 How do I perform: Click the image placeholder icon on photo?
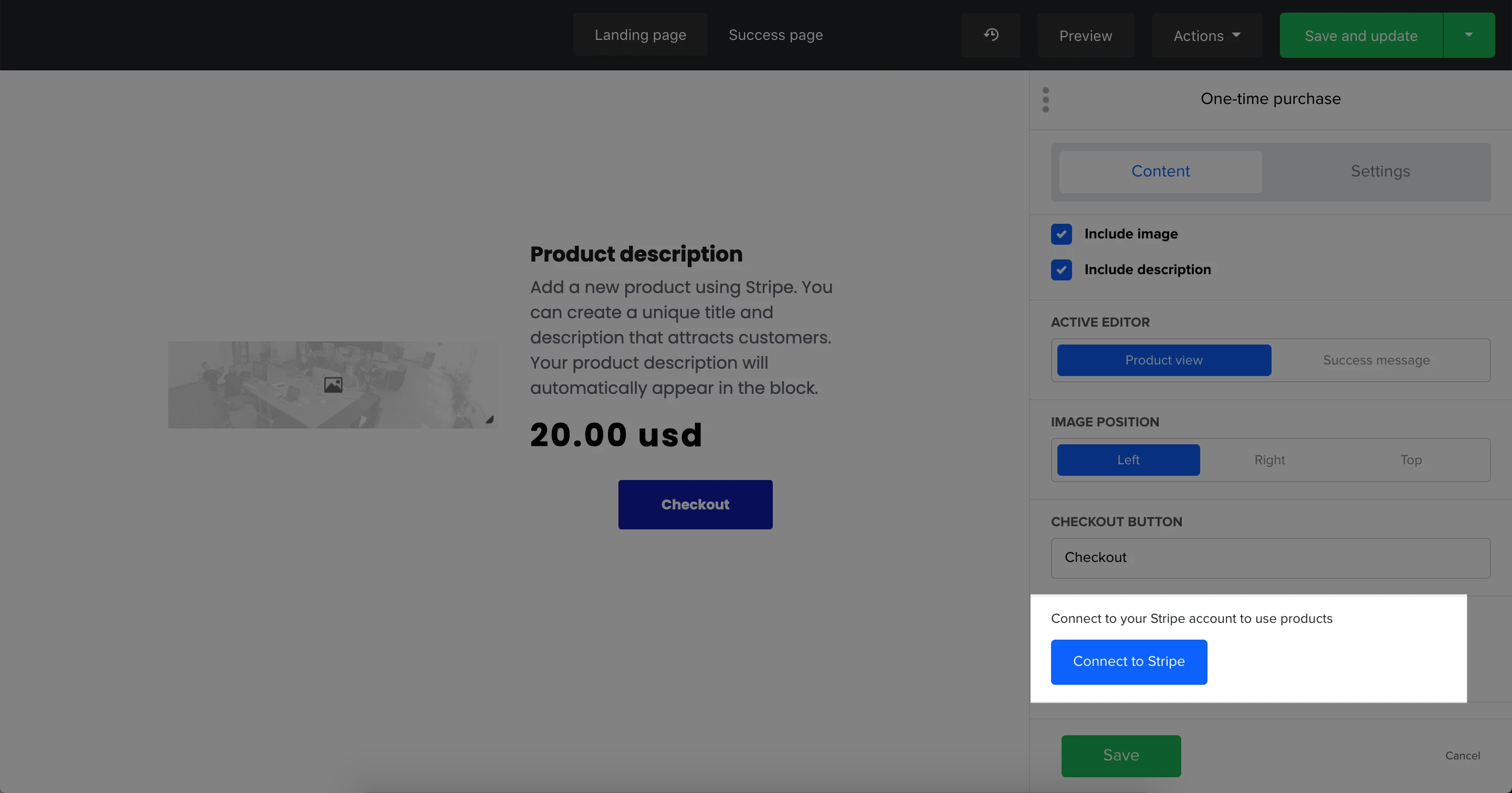point(333,385)
